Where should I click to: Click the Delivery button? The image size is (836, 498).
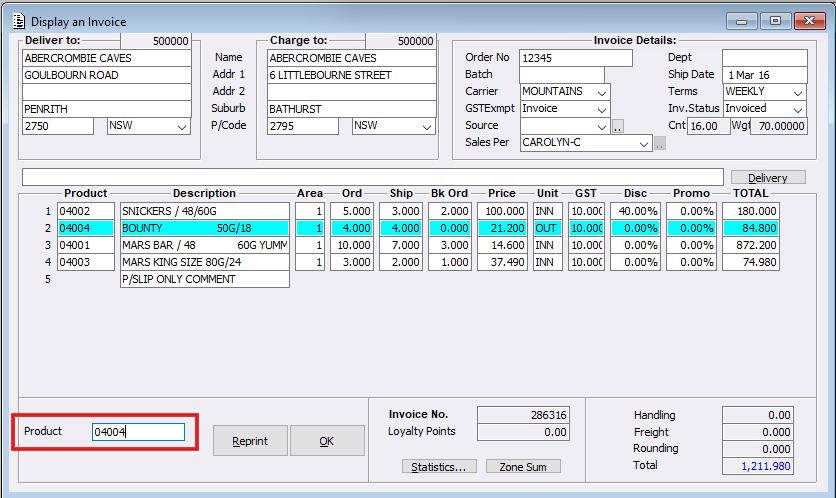[768, 178]
